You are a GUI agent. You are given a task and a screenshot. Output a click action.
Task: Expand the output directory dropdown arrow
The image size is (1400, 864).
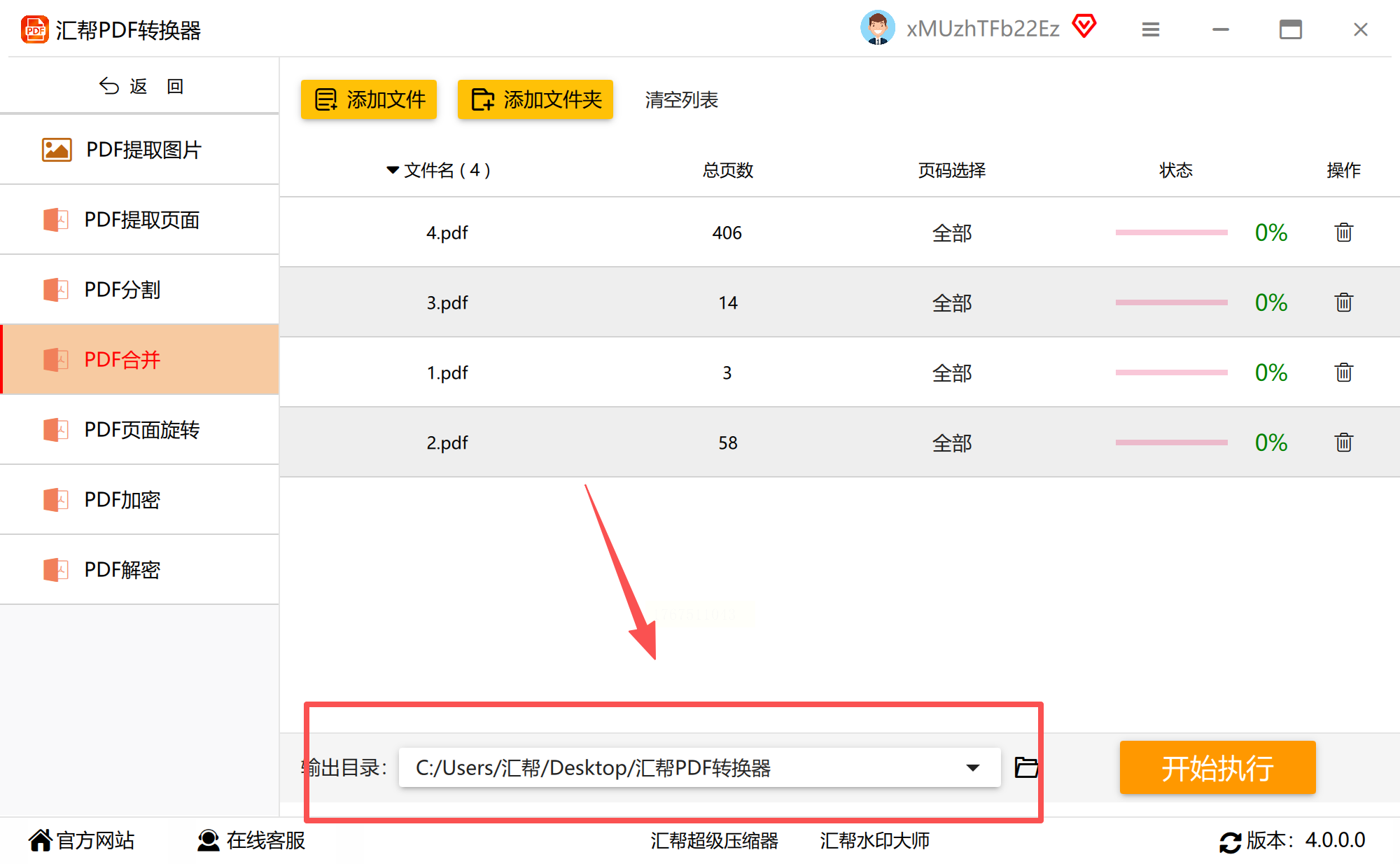pos(972,767)
